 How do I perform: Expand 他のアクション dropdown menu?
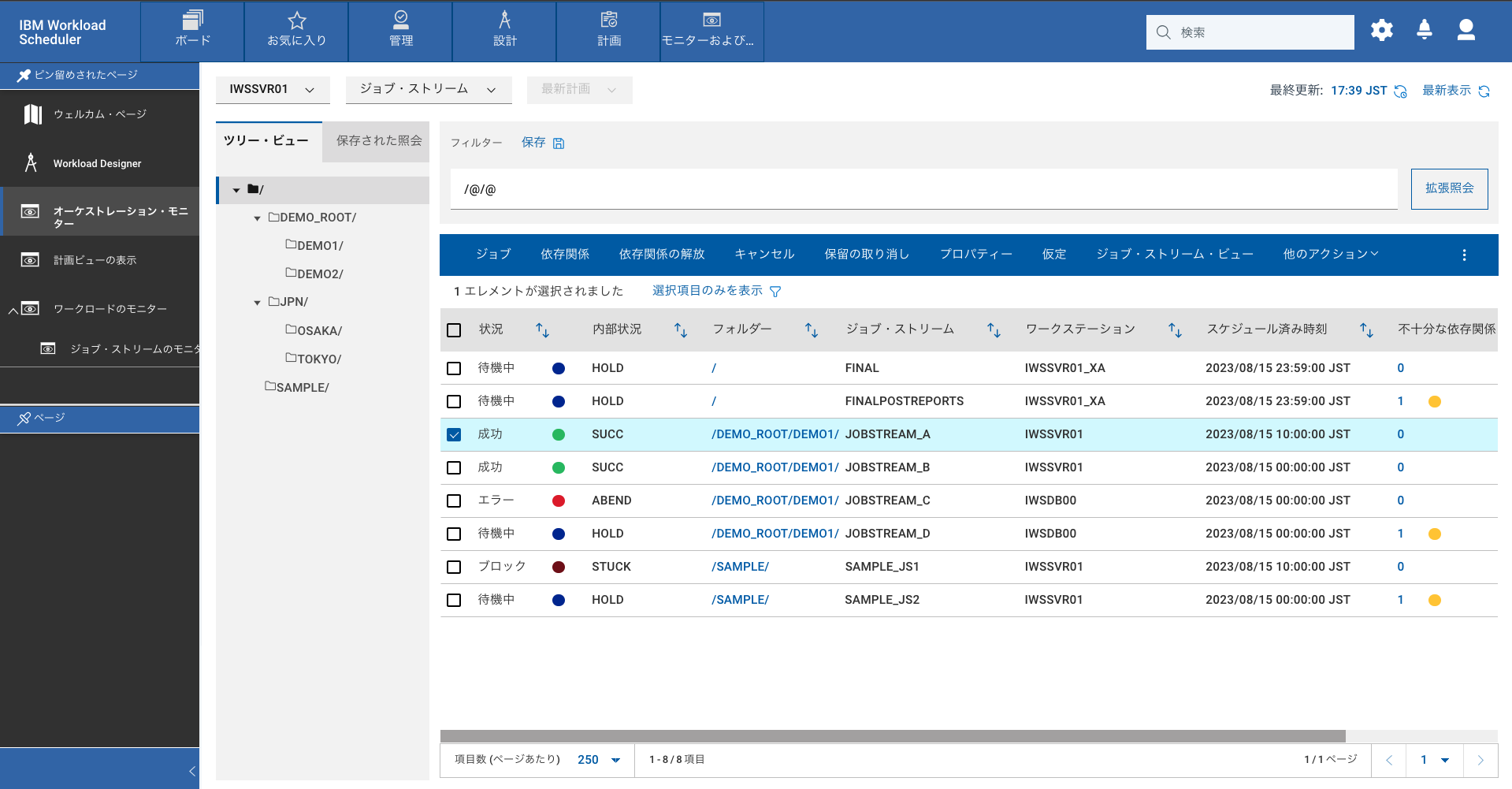(1331, 254)
